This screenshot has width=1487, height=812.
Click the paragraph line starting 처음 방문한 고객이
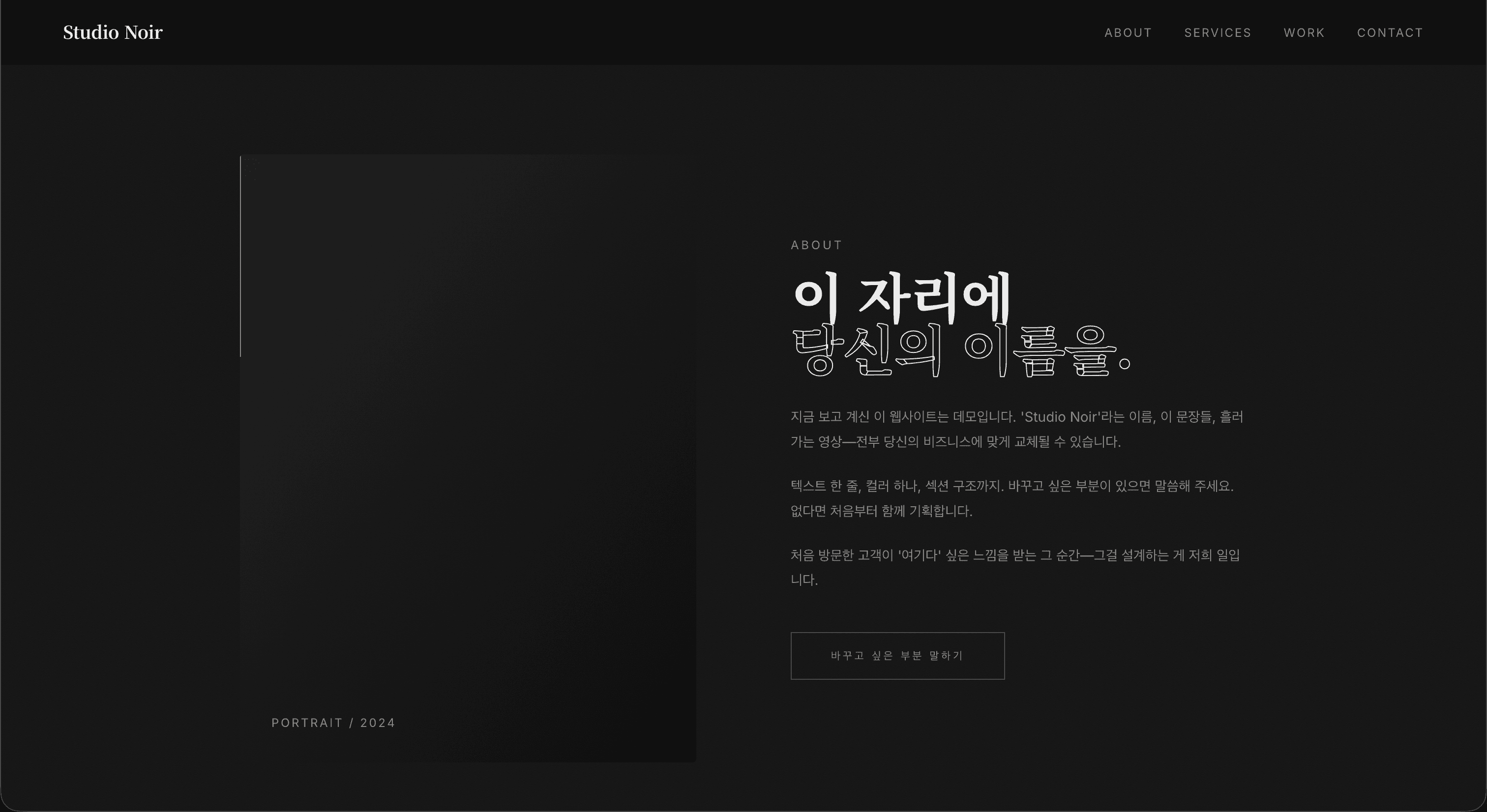1014,555
